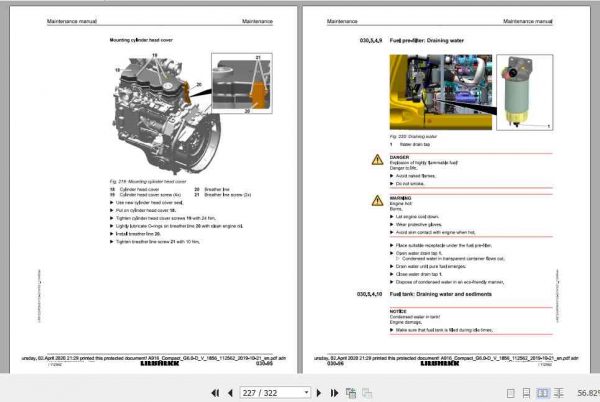Switch to continuous page view
Viewport: 600px width, 402px height.
[527, 393]
